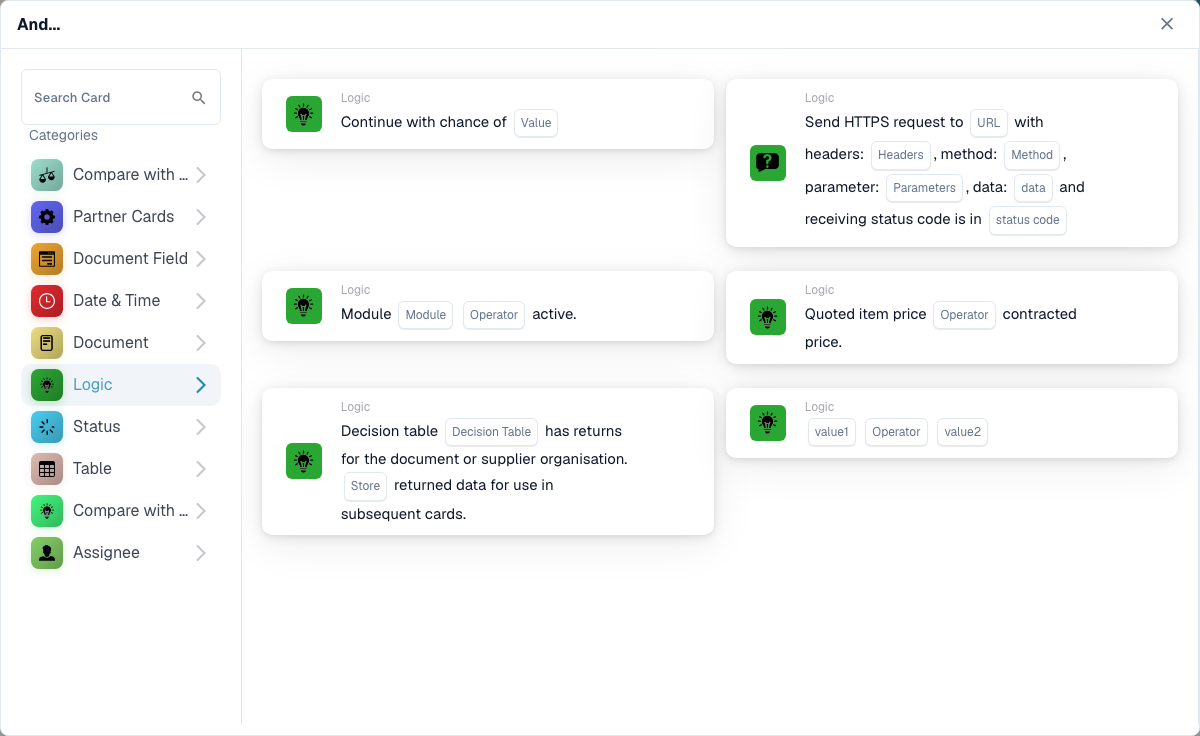1200x736 pixels.
Task: Click the value1 placeholder tag
Action: coord(832,432)
